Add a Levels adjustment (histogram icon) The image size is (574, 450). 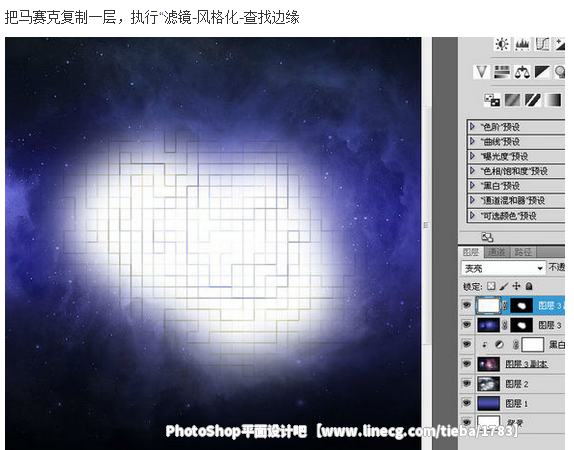(522, 44)
